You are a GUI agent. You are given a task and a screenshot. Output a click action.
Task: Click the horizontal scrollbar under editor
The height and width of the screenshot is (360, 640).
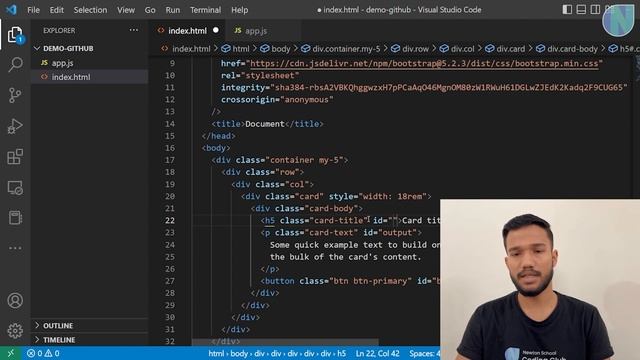click(x=285, y=341)
